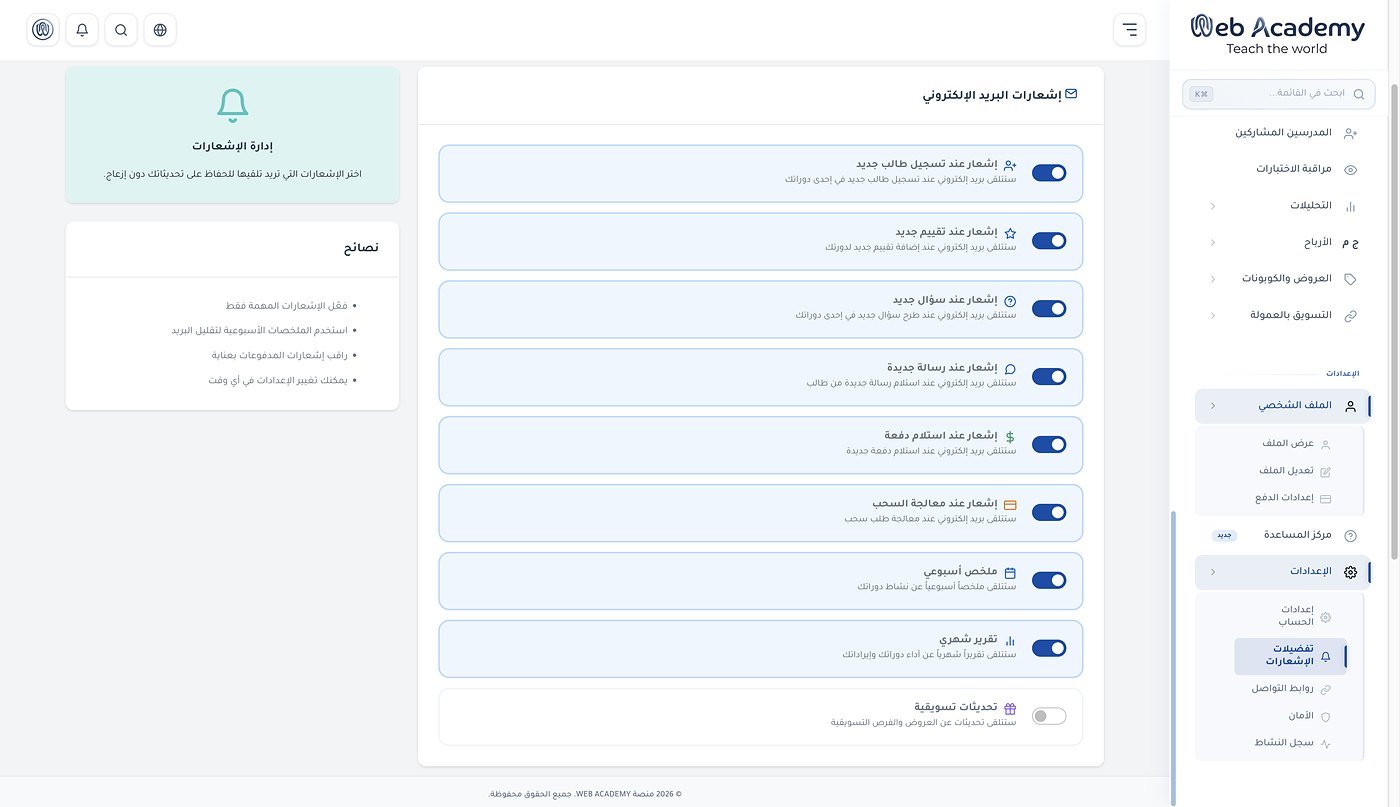Open the search icon in top bar
The image size is (1400, 807).
pyautogui.click(x=121, y=30)
